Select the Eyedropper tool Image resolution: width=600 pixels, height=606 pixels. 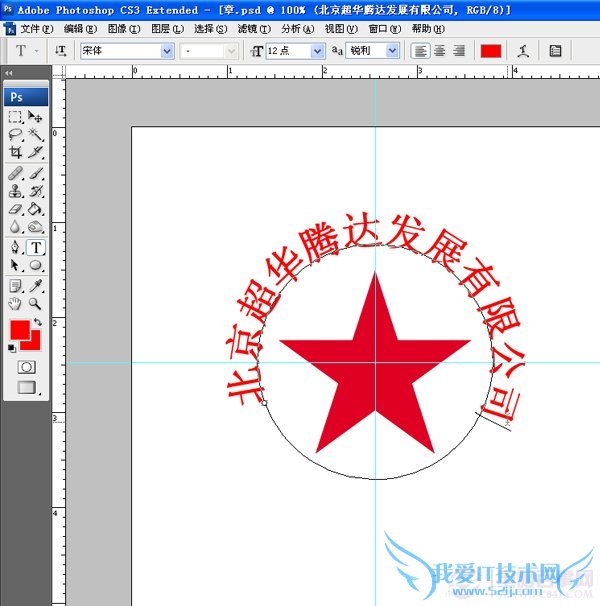click(x=36, y=286)
